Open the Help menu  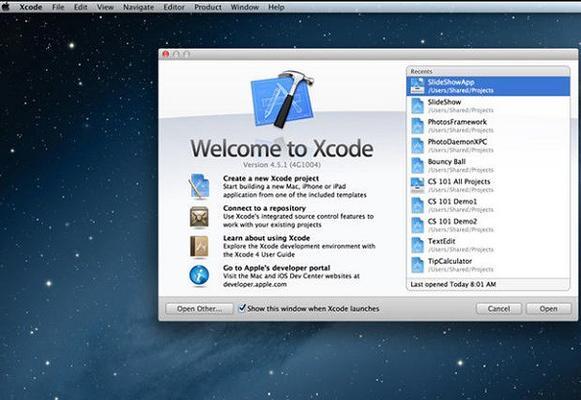click(276, 7)
